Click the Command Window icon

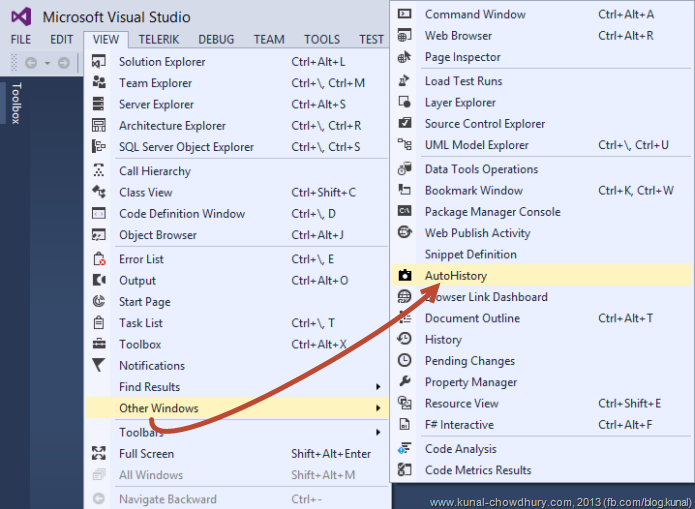[404, 14]
